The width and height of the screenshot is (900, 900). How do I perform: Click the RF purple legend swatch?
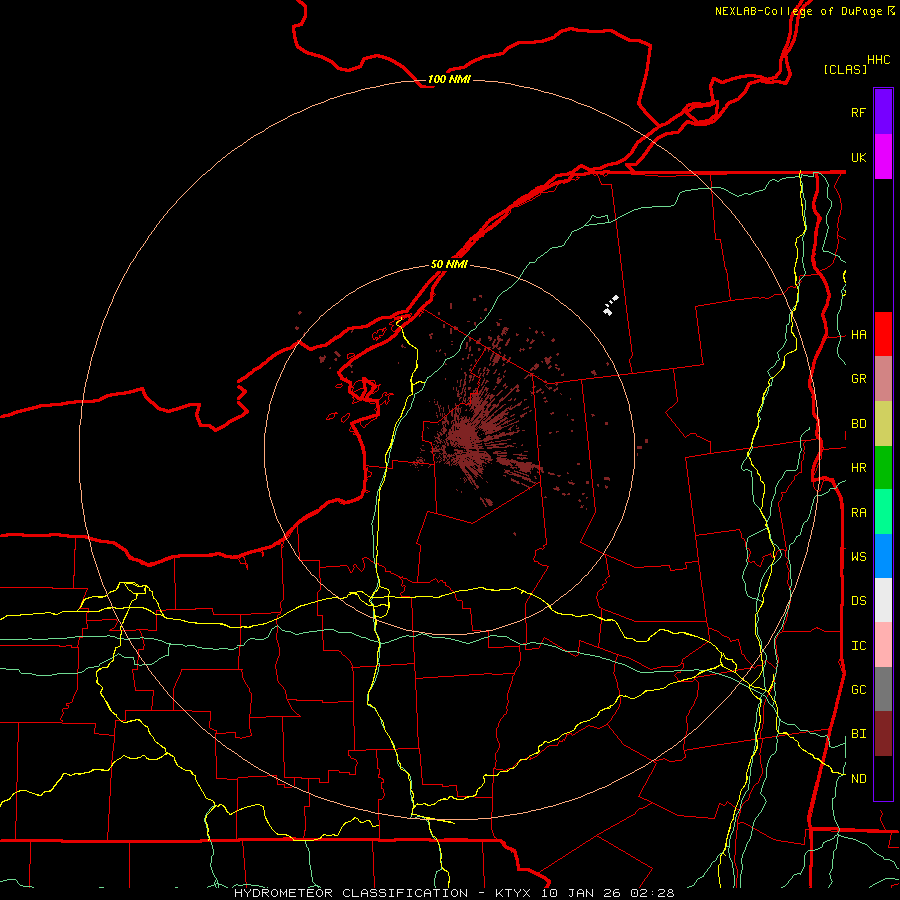coord(883,112)
